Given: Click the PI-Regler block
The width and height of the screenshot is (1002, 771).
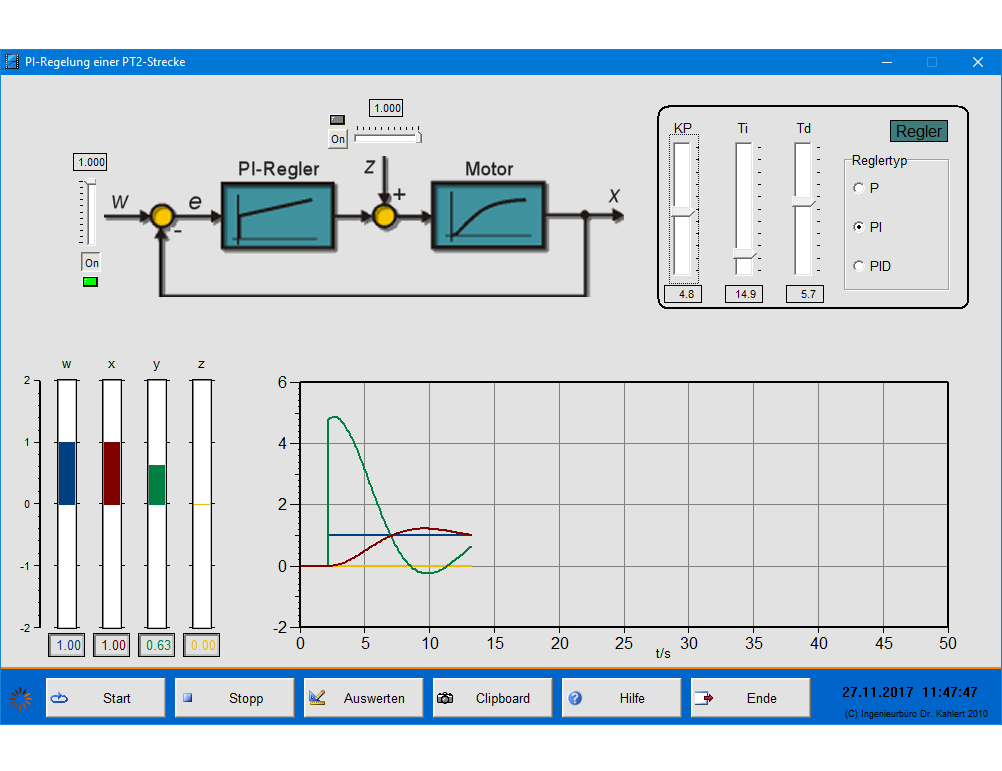Looking at the screenshot, I should coord(278,216).
